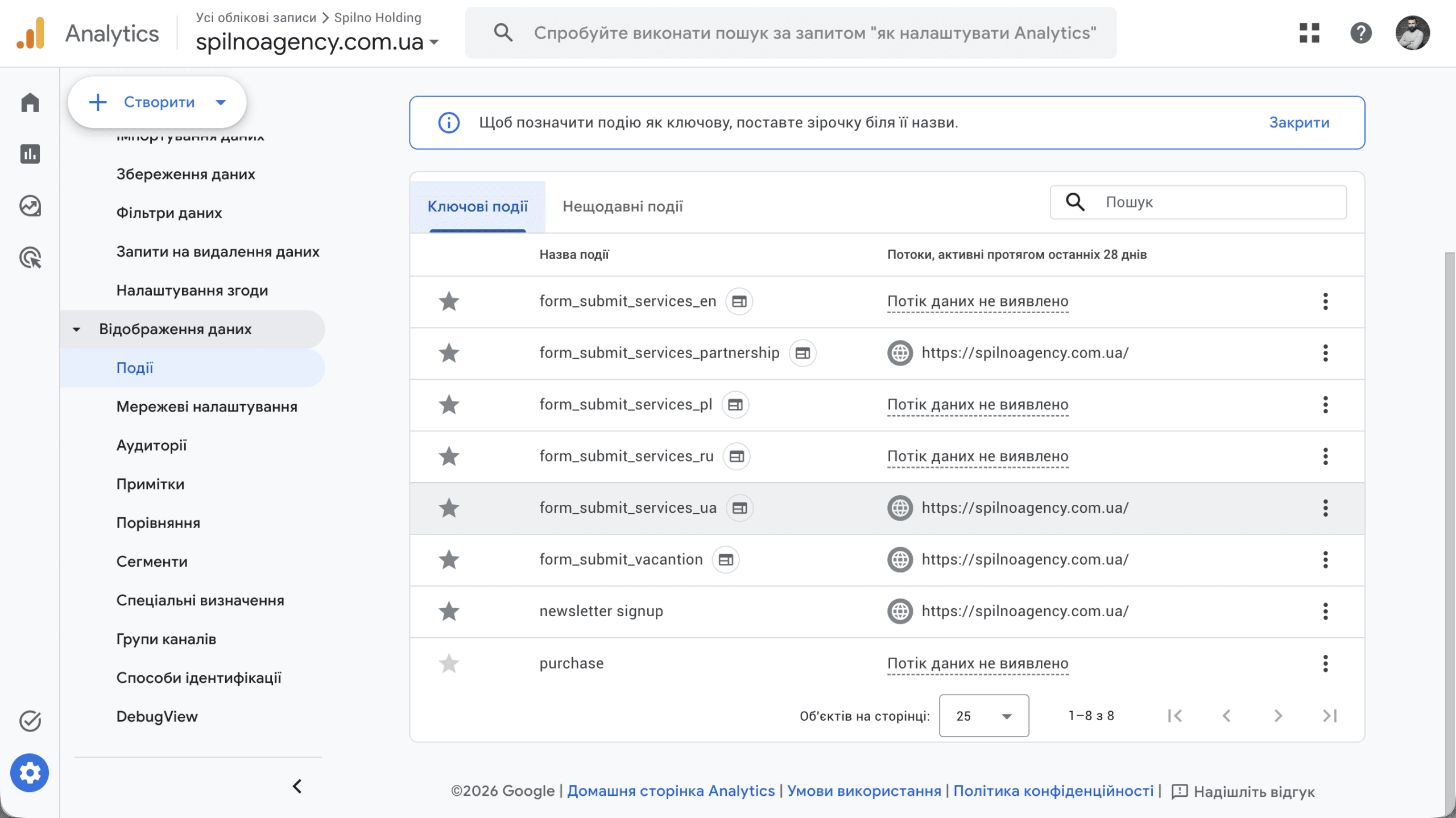Open Події in the side menu
This screenshot has height=818, width=1456.
click(193, 368)
